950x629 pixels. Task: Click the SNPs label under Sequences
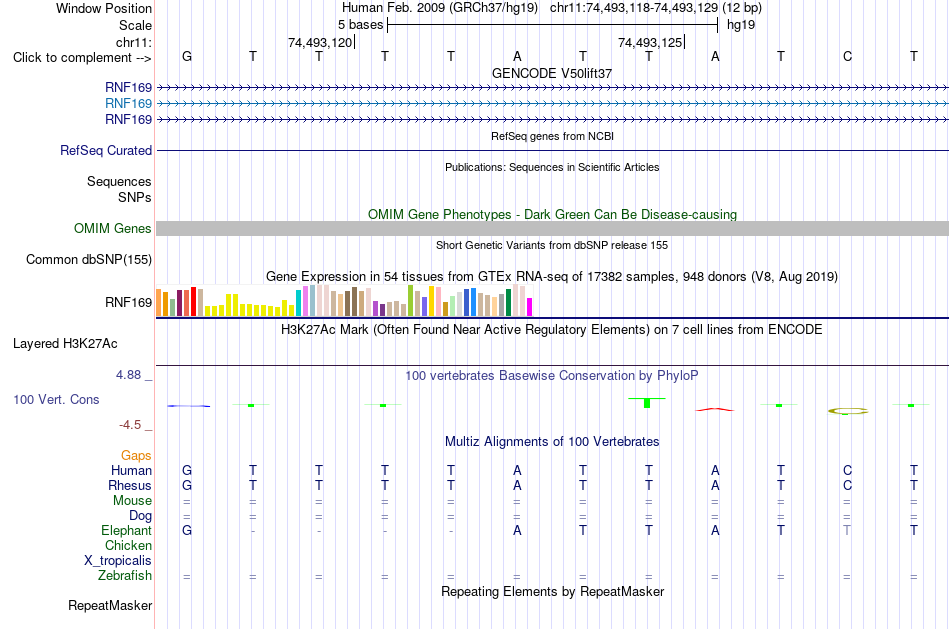(135, 197)
